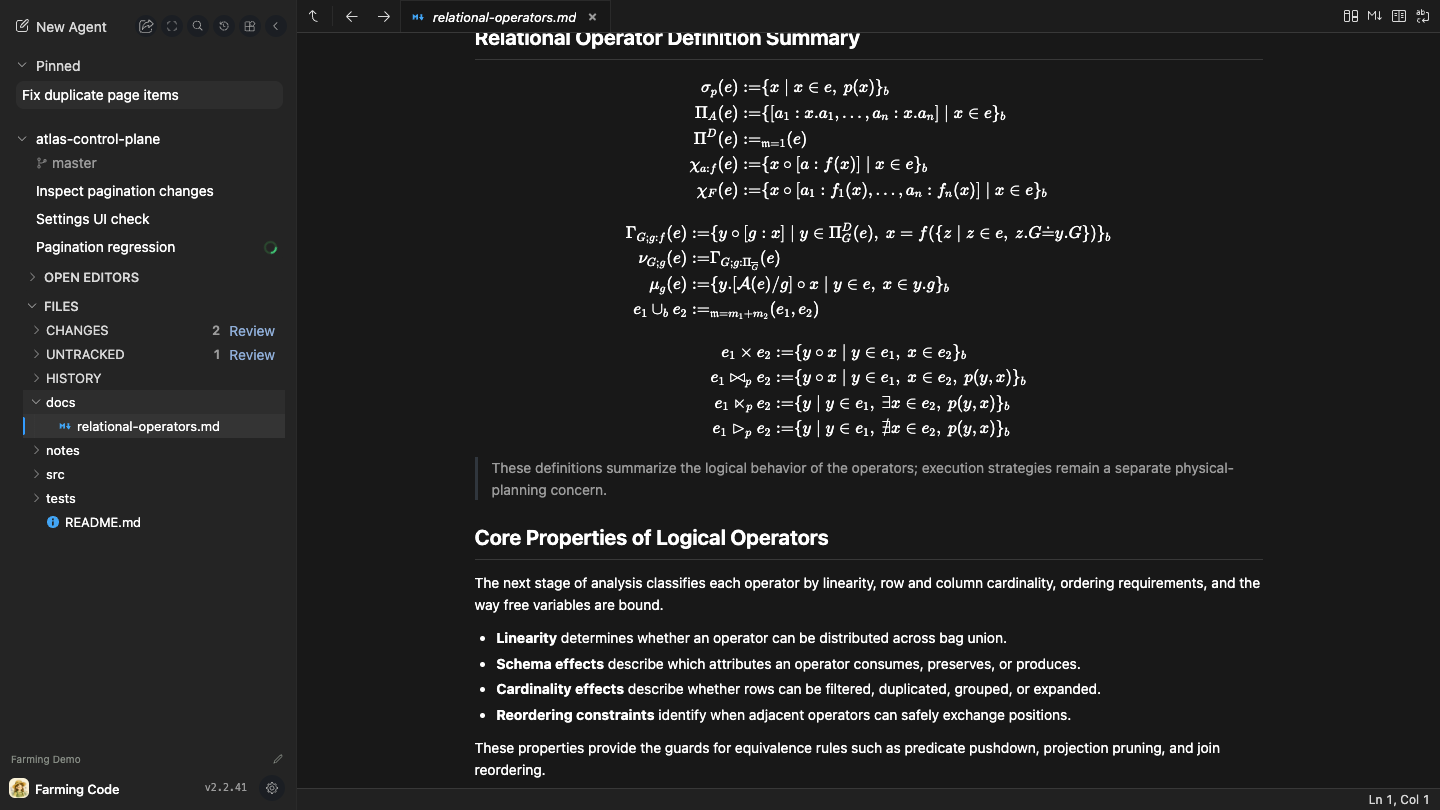Select relational-operators.md in file tree
The width and height of the screenshot is (1440, 810).
click(153, 426)
